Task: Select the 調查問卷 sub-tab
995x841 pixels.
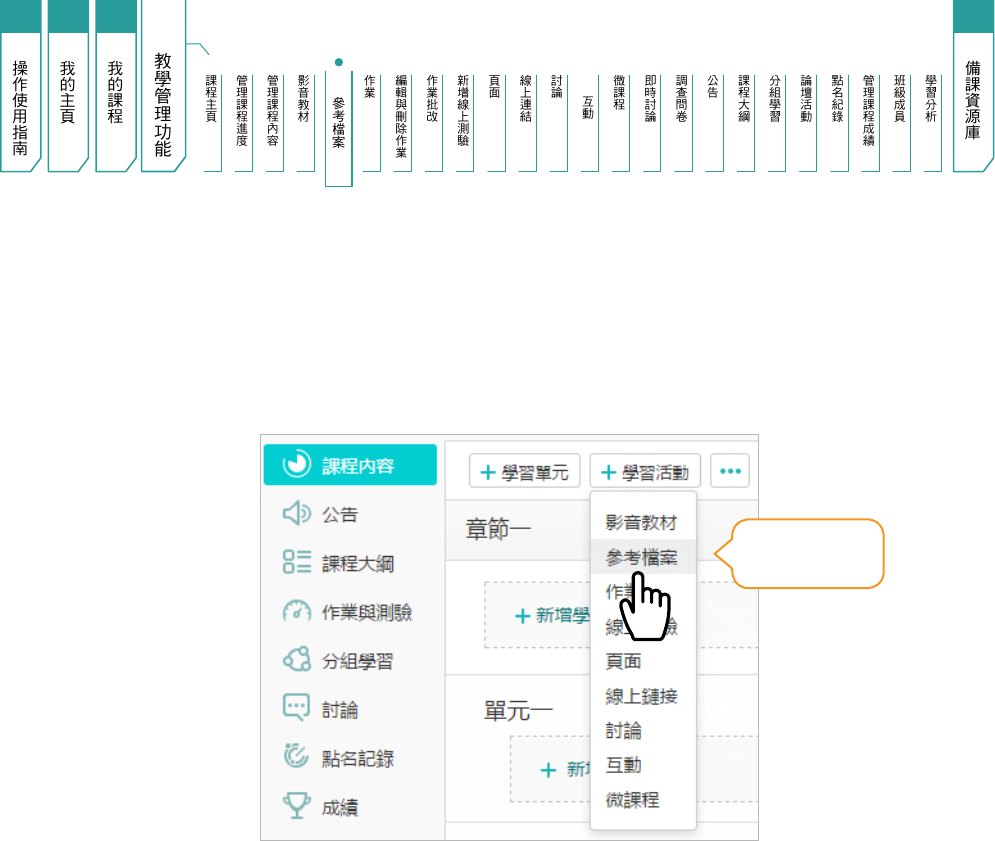Action: tap(682, 123)
